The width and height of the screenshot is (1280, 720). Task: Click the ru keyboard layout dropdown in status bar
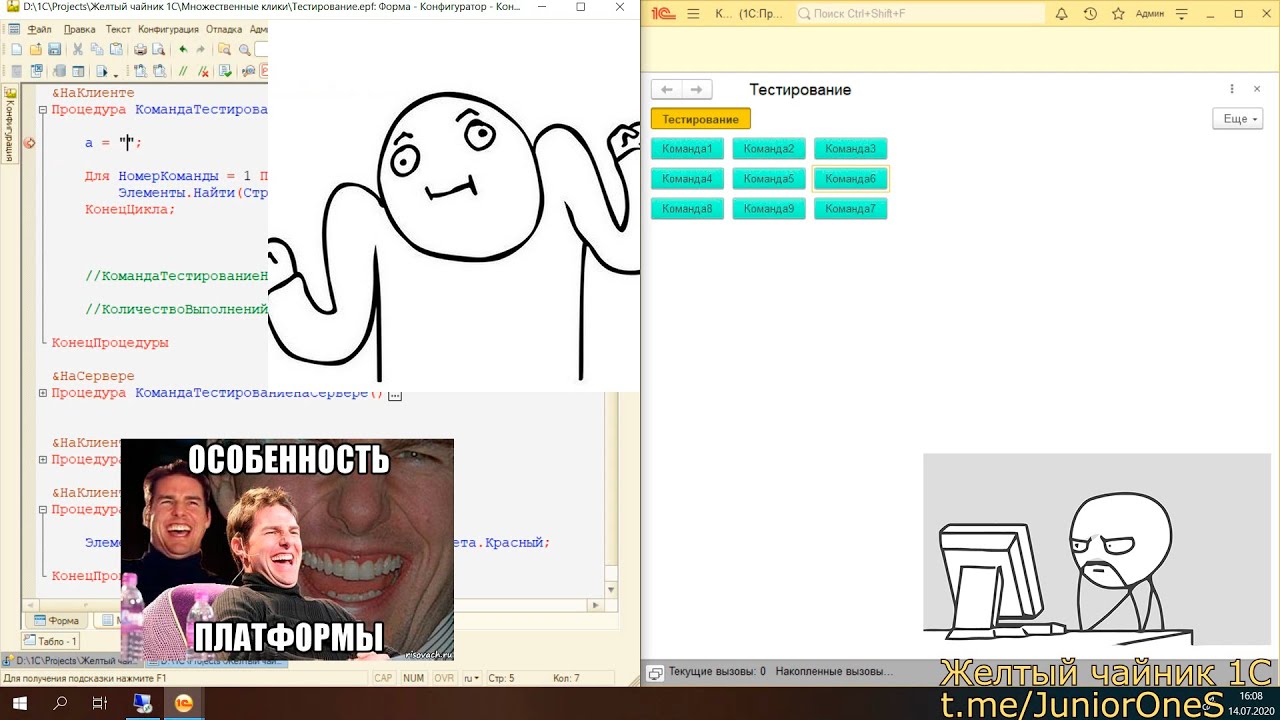[x=470, y=678]
